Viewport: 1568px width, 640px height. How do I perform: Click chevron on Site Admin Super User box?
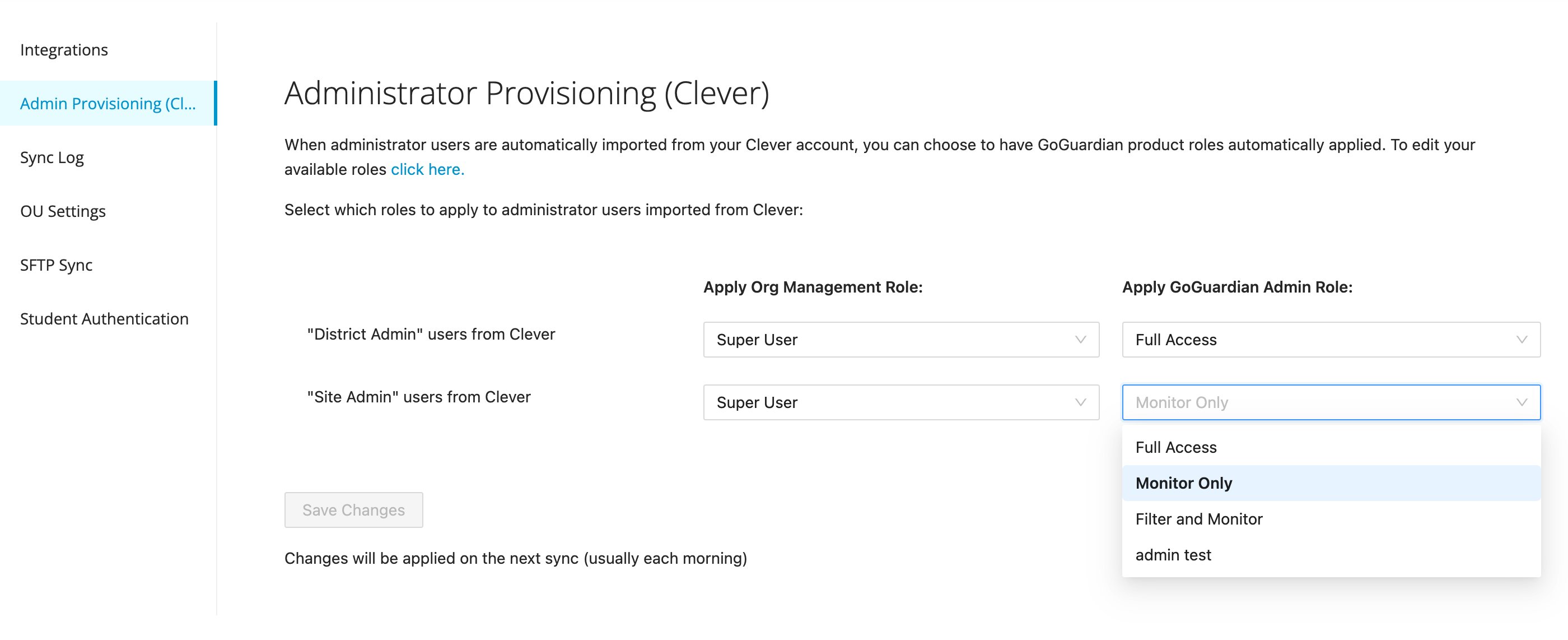coord(1080,402)
